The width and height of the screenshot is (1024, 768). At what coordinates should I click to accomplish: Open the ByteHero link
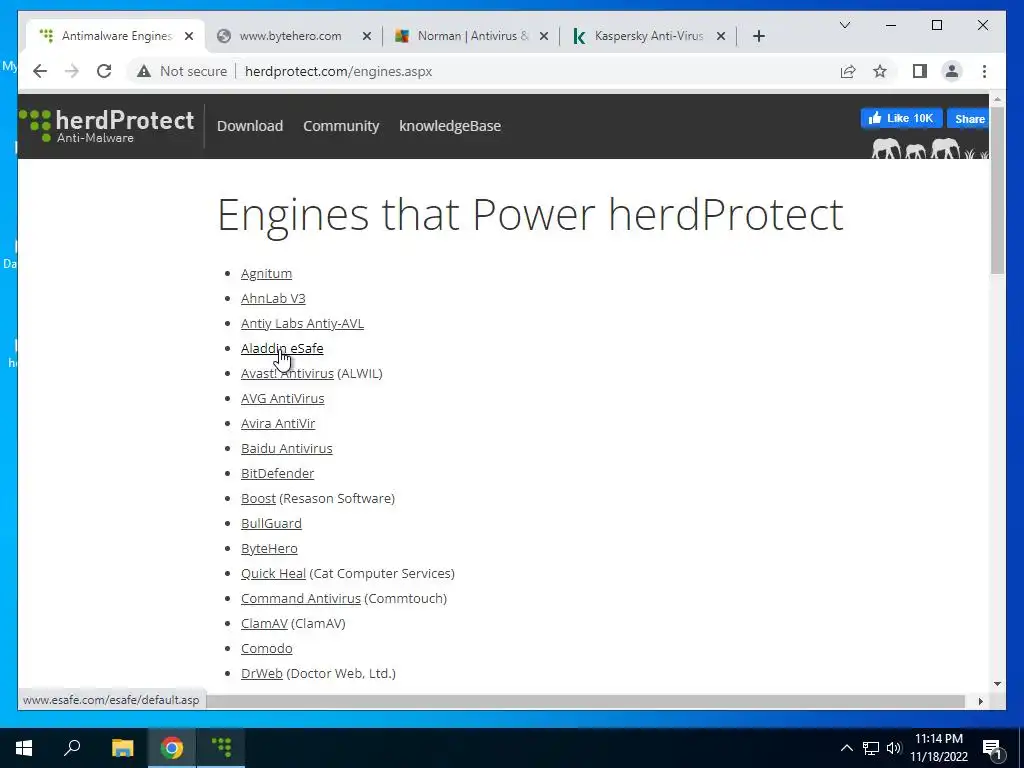[269, 549]
